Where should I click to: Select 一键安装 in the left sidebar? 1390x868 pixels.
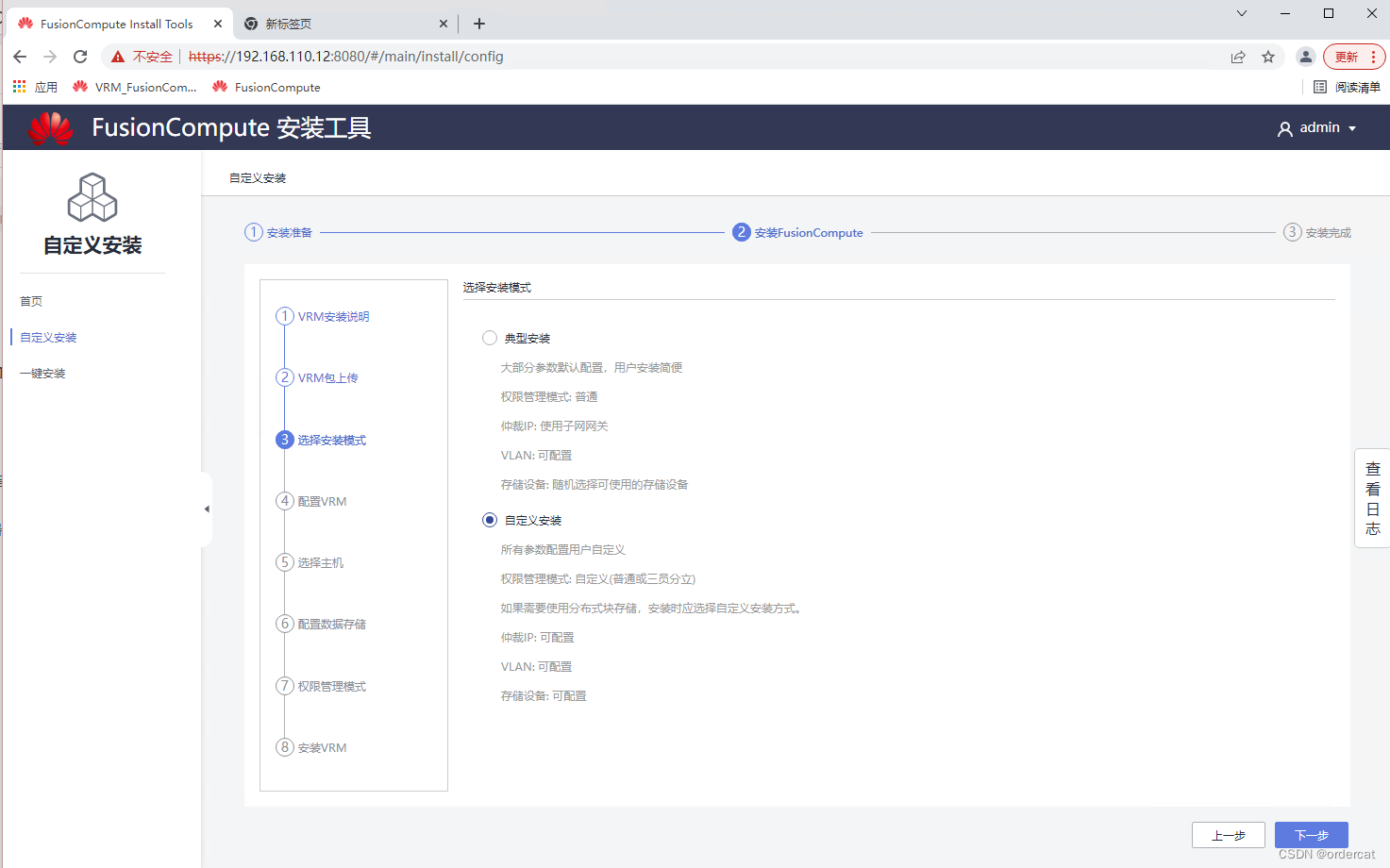tap(42, 373)
